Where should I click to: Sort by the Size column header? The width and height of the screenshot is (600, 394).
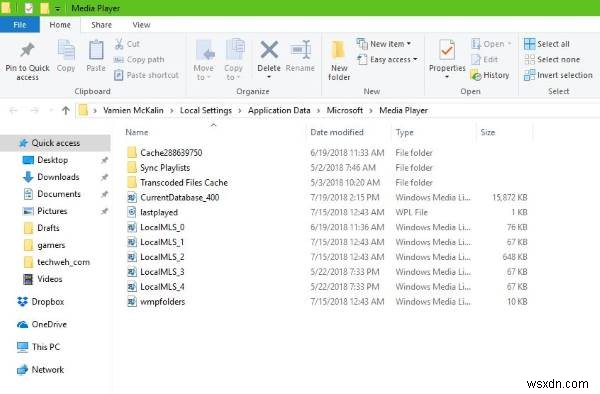(488, 132)
